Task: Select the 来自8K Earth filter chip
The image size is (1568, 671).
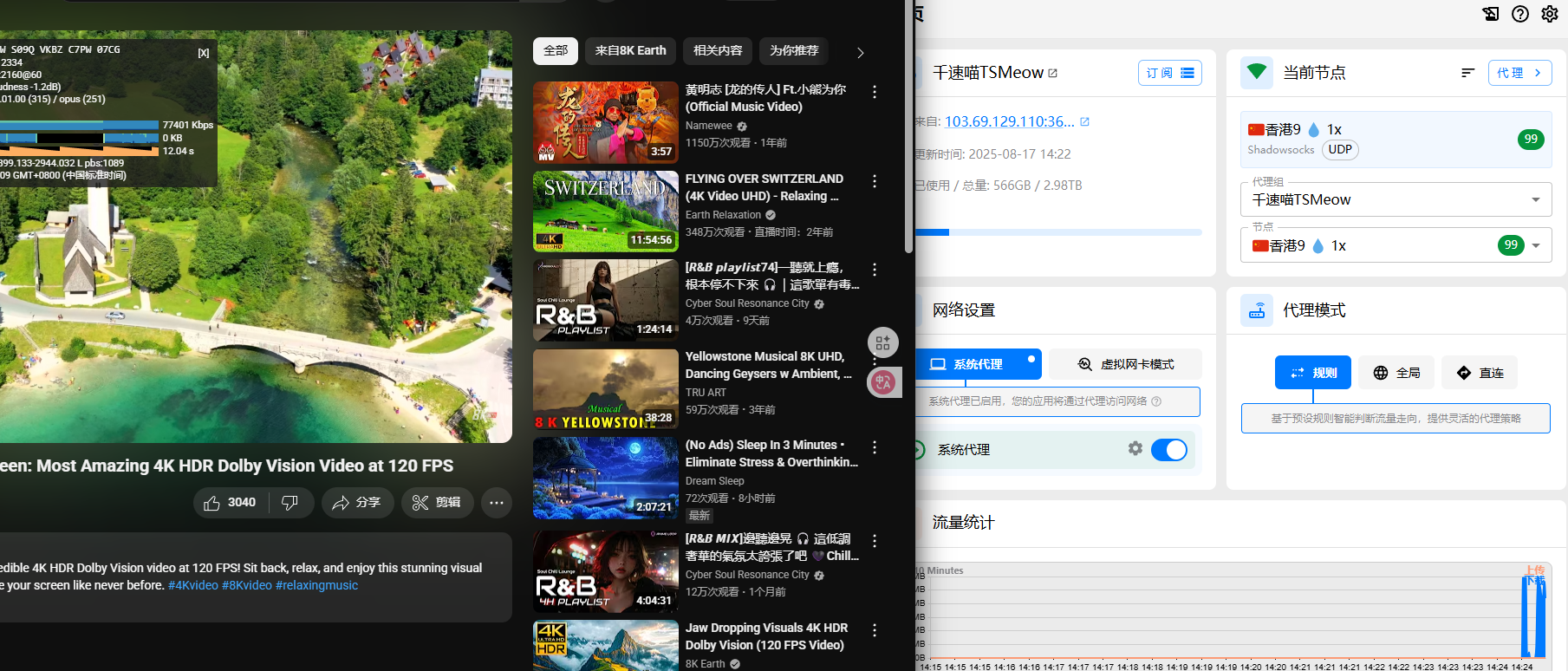Action: click(630, 51)
